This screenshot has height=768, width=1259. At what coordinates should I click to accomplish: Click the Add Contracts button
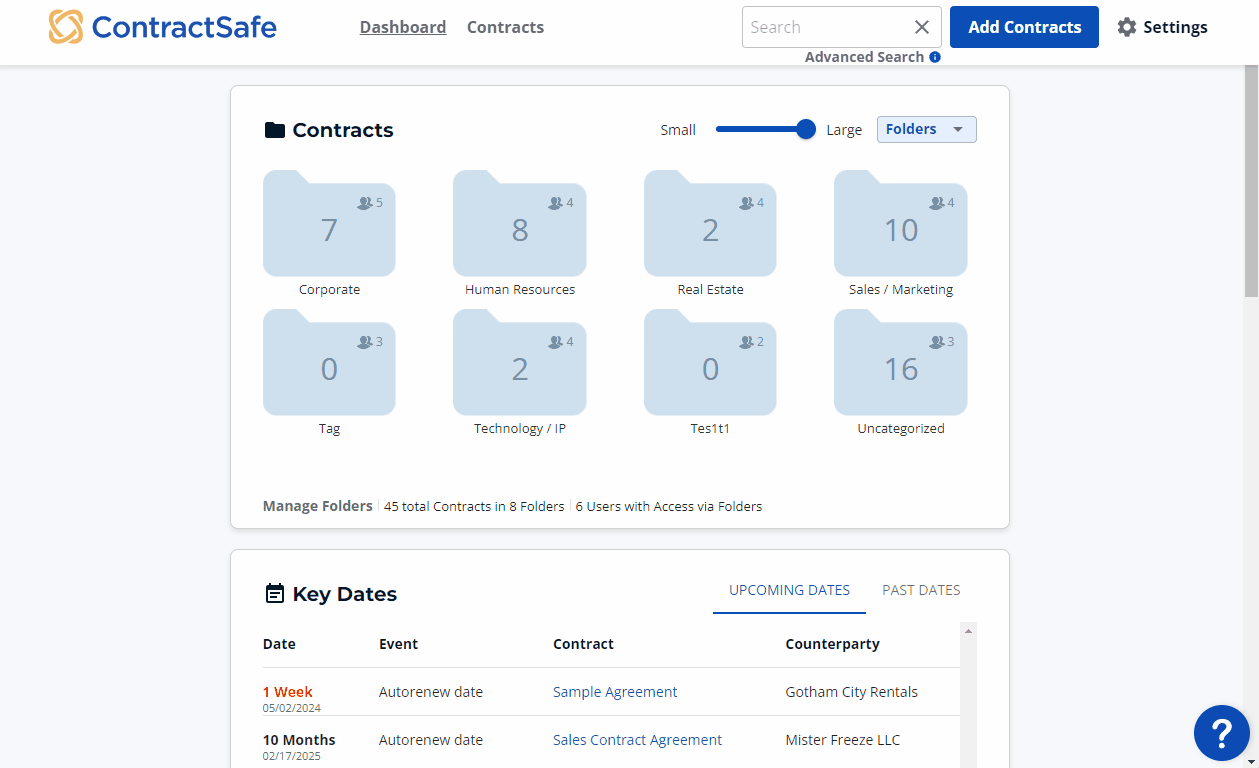tap(1024, 27)
